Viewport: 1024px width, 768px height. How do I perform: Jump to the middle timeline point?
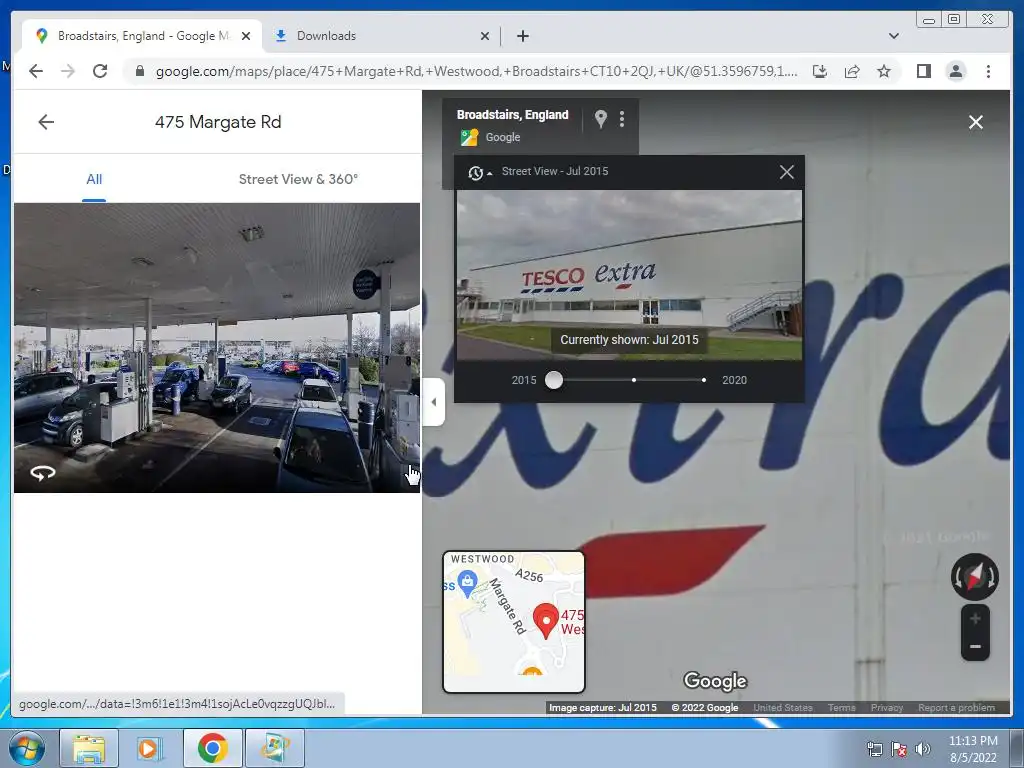click(633, 380)
